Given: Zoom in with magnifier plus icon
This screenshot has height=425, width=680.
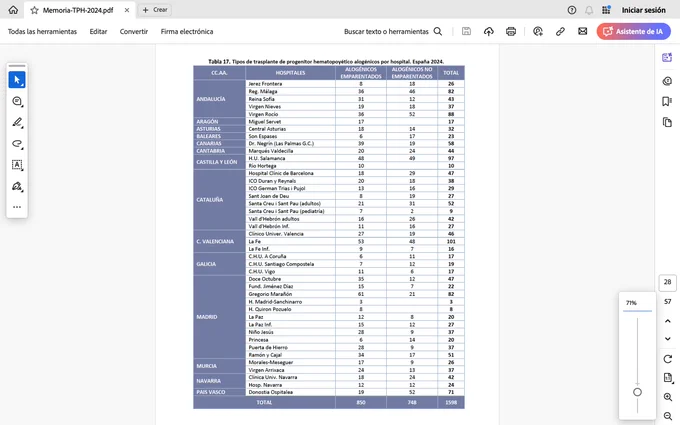Looking at the screenshot, I should [667, 397].
